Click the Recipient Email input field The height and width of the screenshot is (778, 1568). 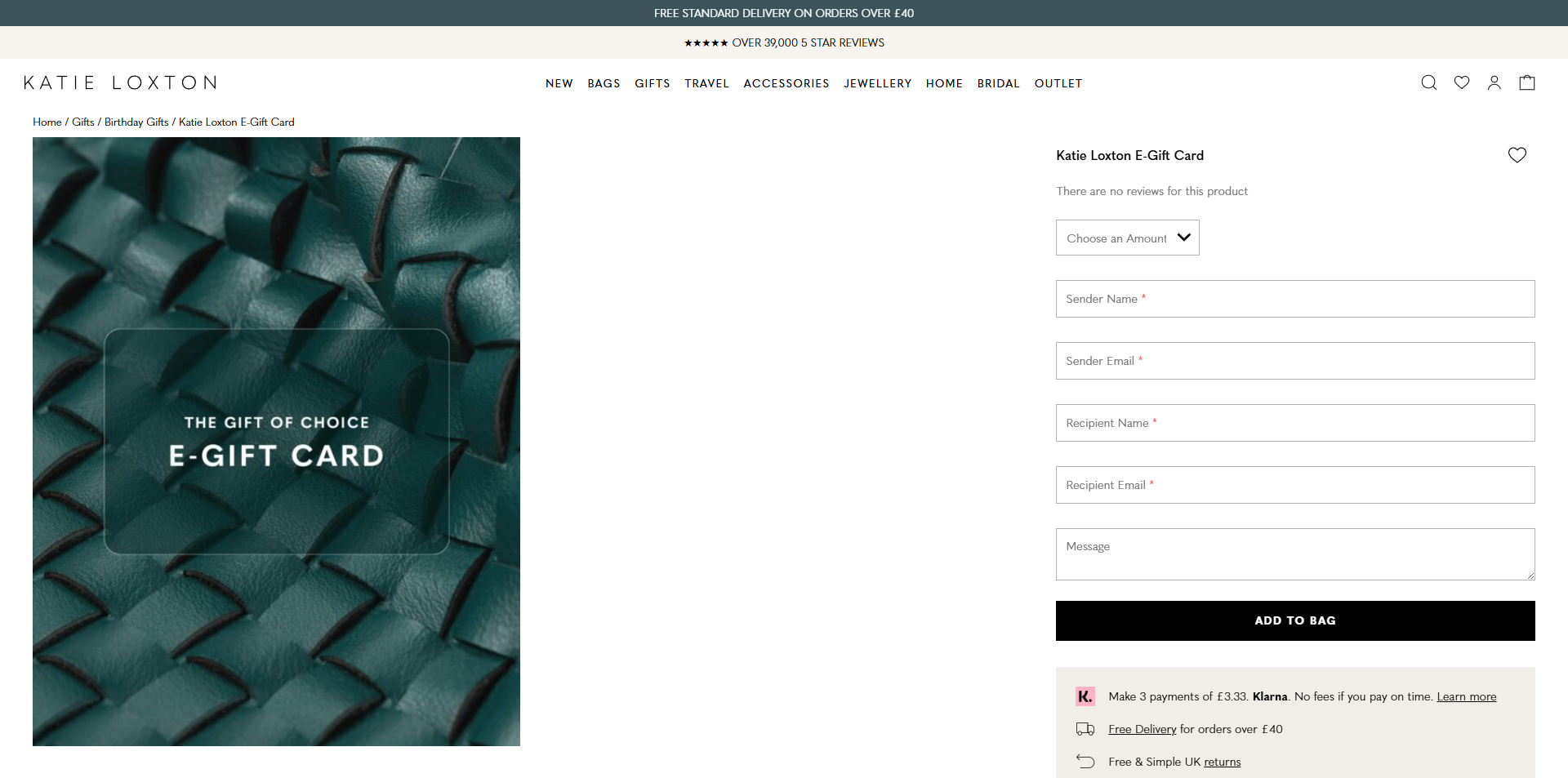[x=1294, y=485]
